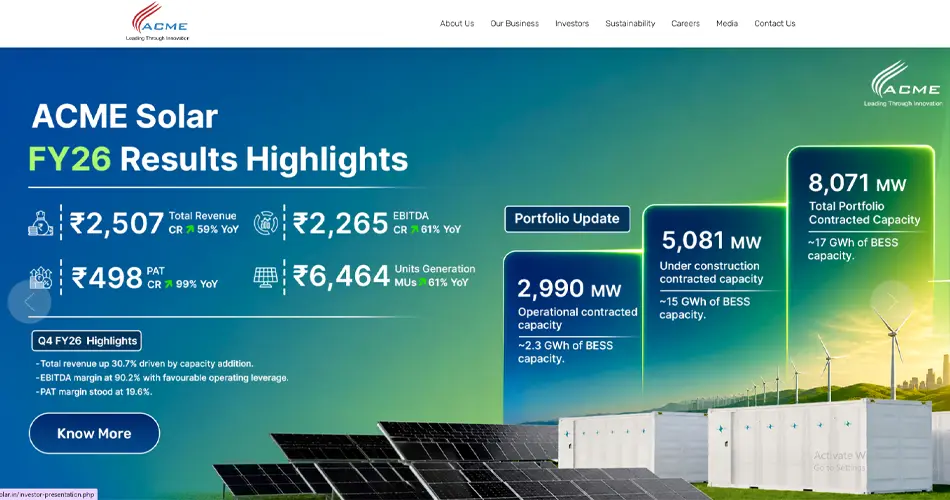Click the Portfolio Update label
Viewport: 950px width, 500px height.
click(567, 219)
